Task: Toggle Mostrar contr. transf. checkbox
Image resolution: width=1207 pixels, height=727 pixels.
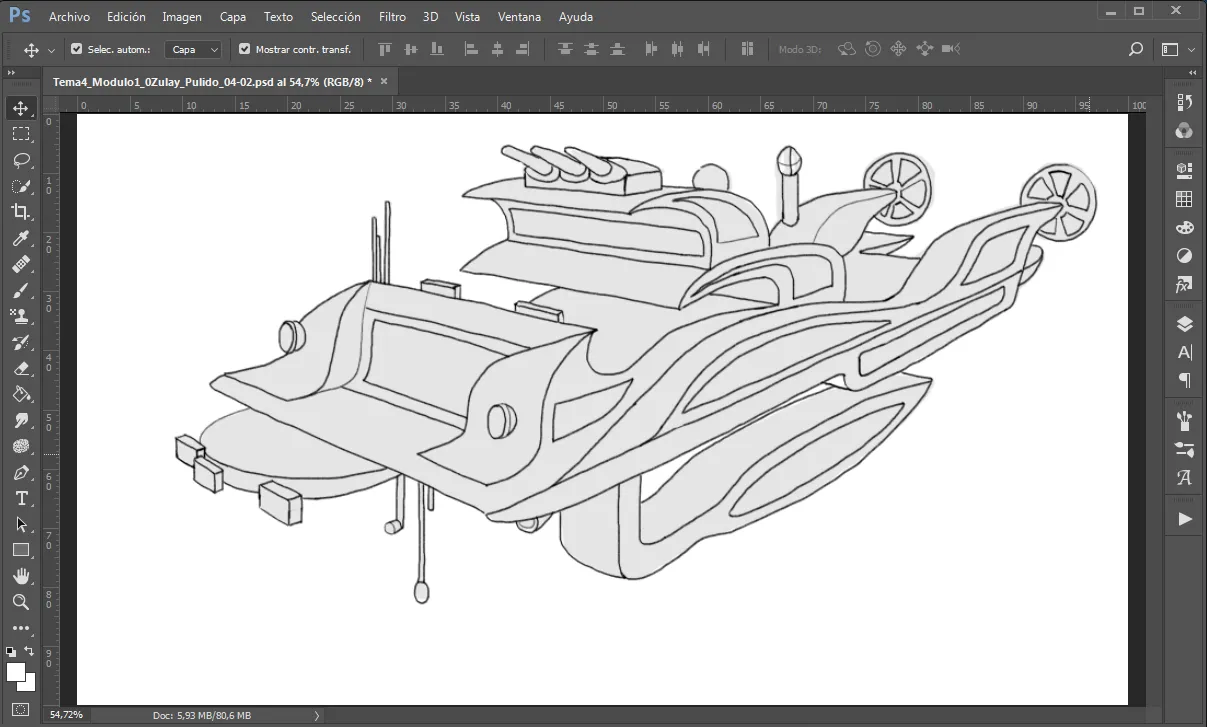Action: pyautogui.click(x=244, y=49)
